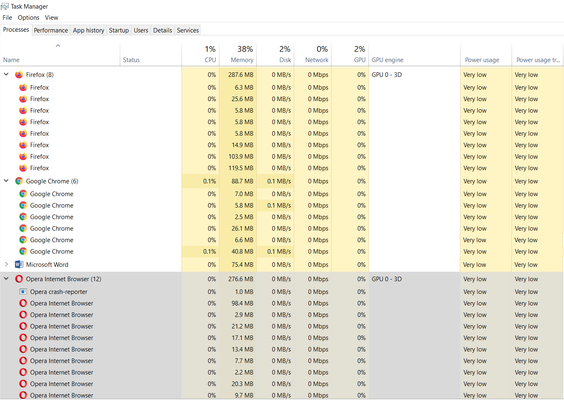Screen dimensions: 564x400
Task: Click the Task Manager title bar icon
Action: pos(5,6)
